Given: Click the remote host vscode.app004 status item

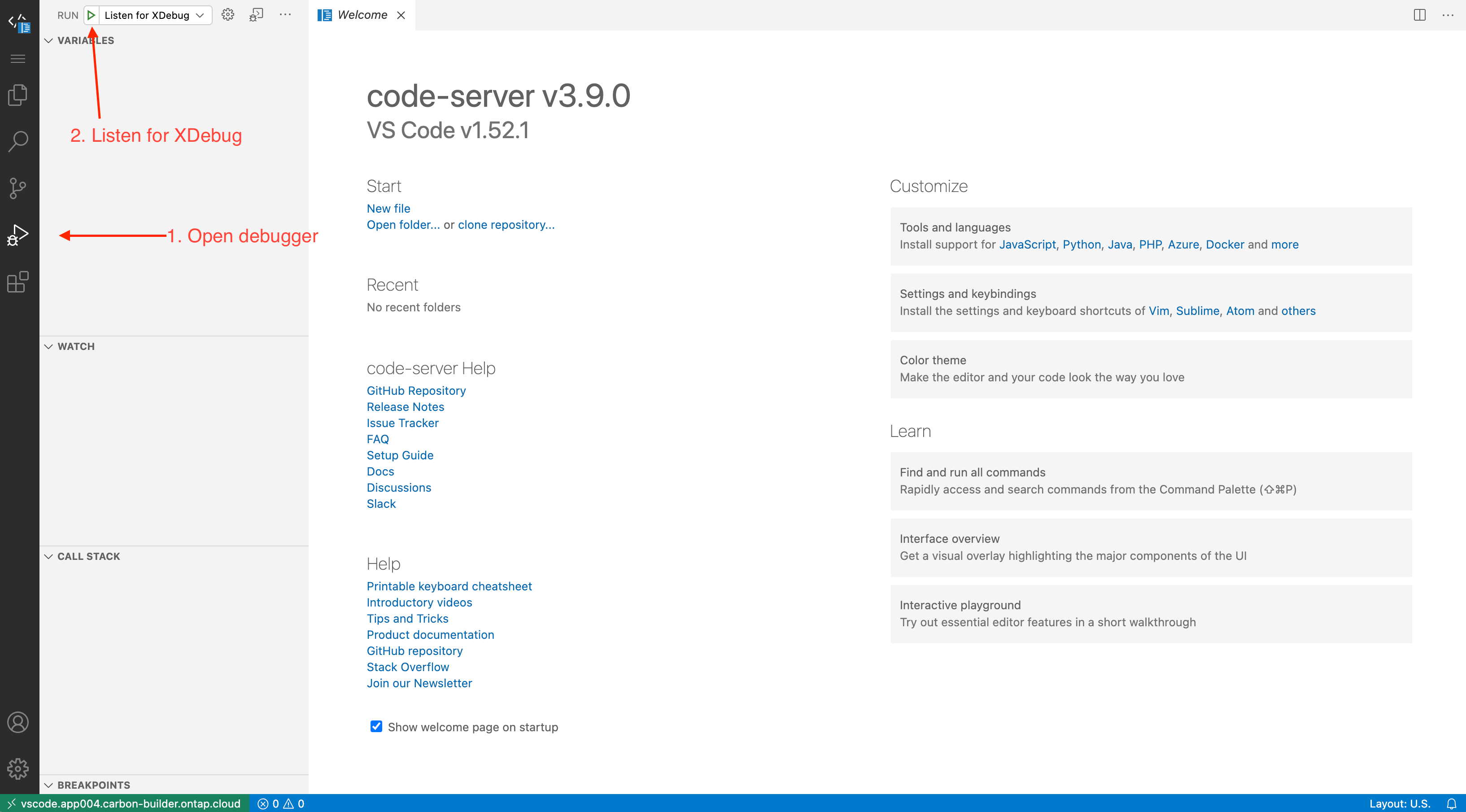Looking at the screenshot, I should [x=125, y=803].
